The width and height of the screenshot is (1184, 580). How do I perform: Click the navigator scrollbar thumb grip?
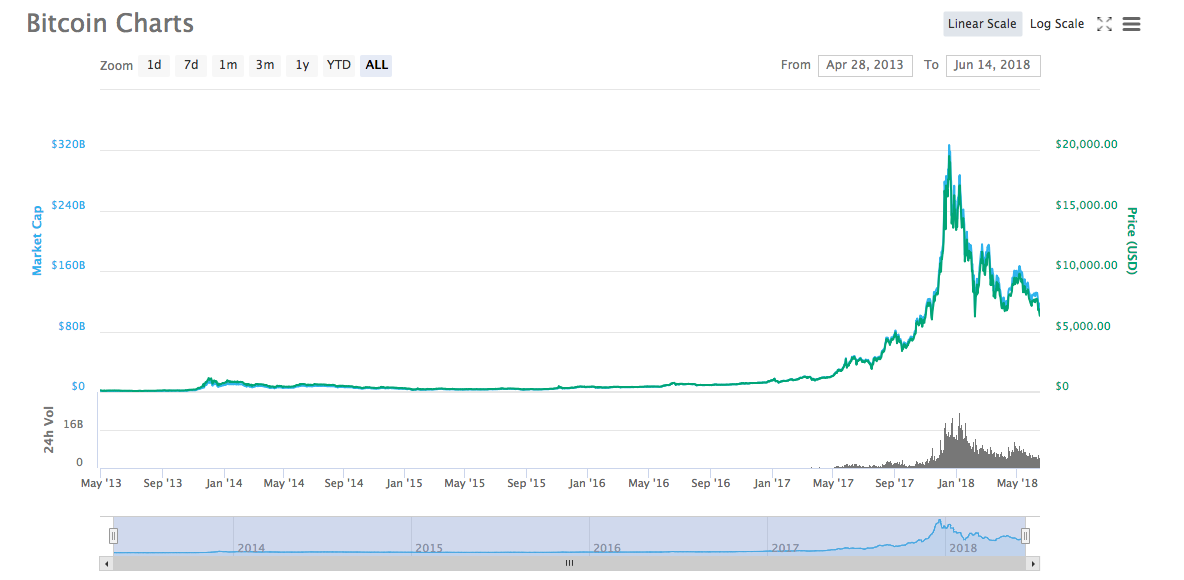point(569,563)
